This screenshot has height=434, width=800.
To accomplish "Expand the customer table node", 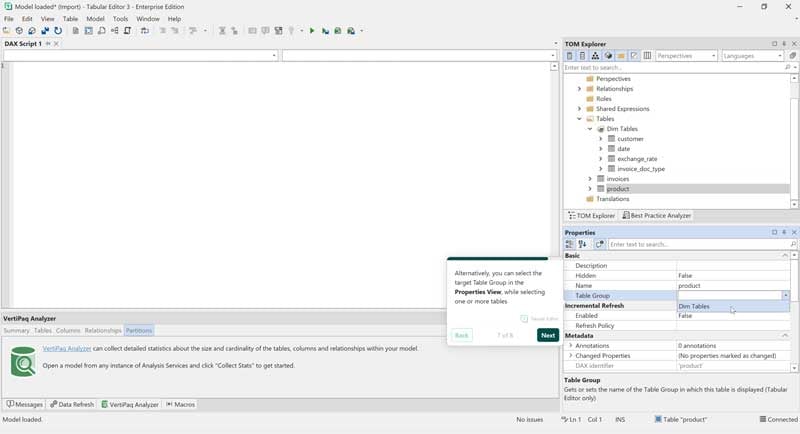I will point(601,139).
